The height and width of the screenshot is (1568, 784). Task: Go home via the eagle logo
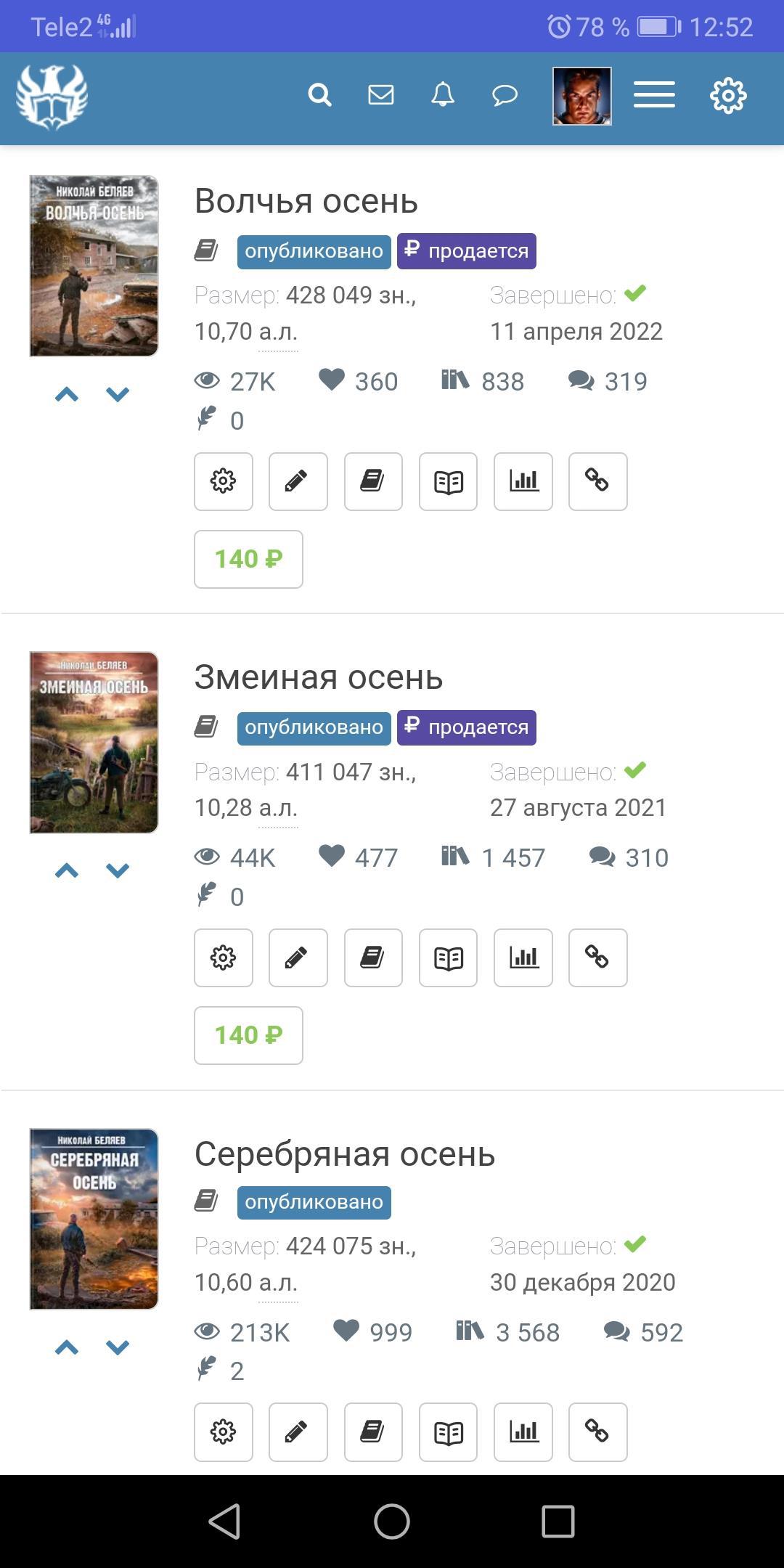(x=52, y=97)
